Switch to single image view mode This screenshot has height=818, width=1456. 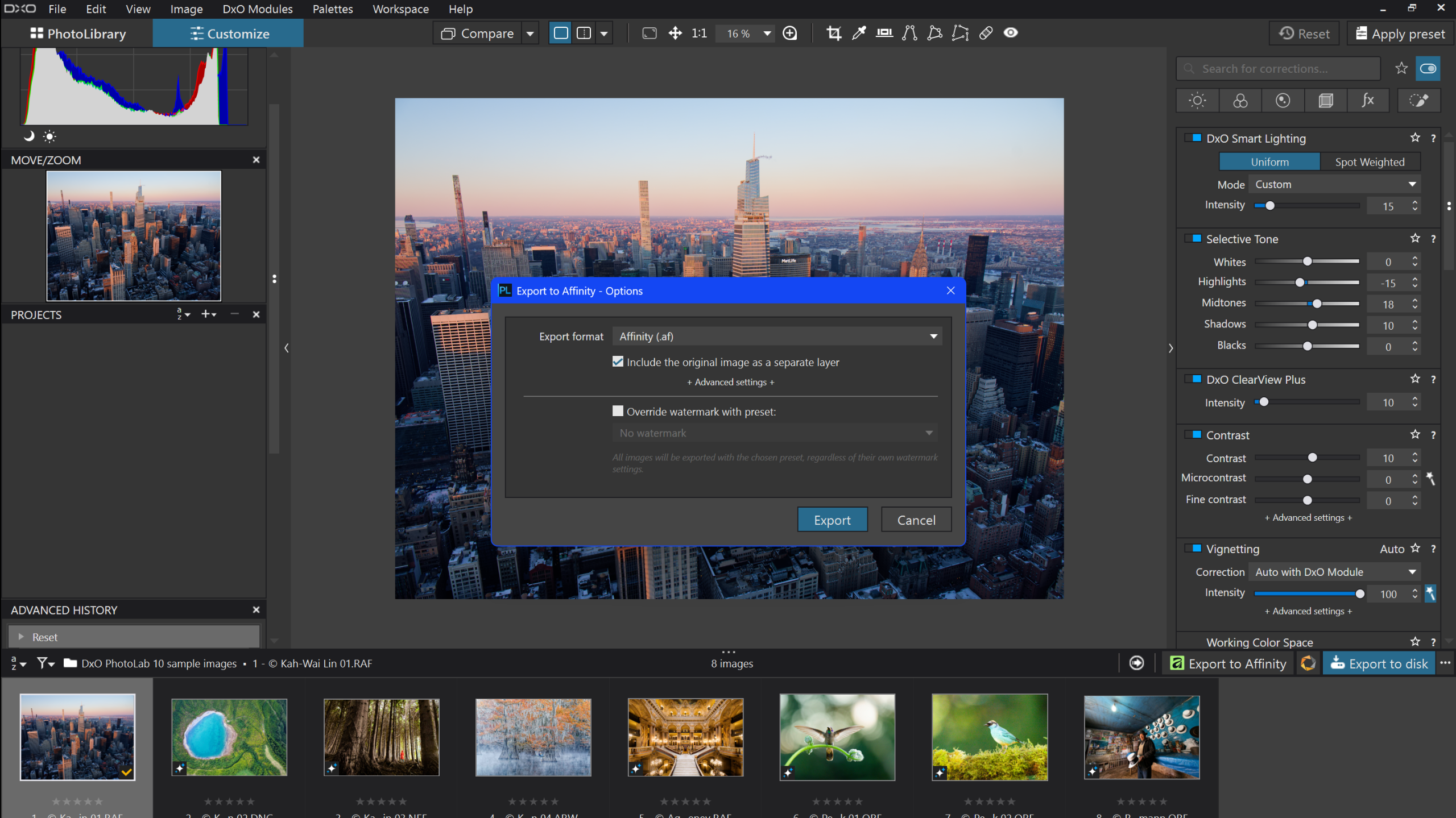[x=561, y=33]
